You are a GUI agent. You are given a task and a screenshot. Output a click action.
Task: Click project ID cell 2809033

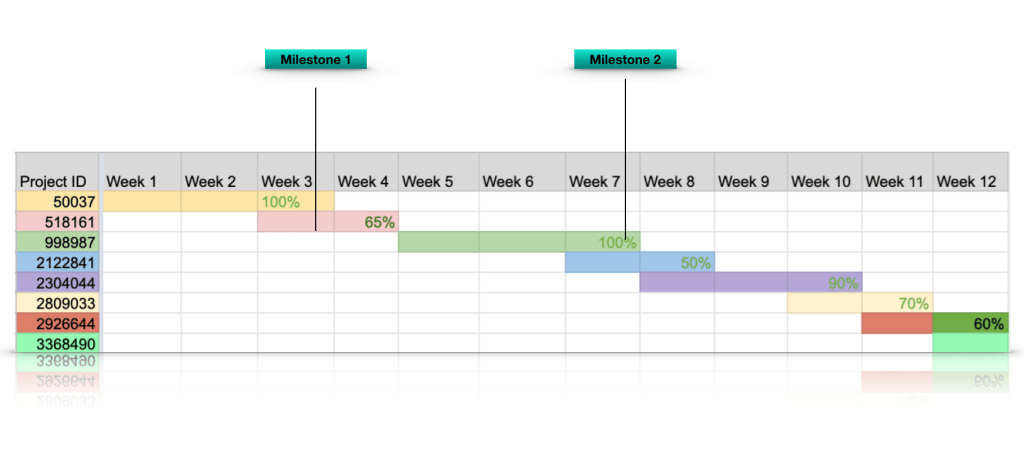(x=57, y=302)
